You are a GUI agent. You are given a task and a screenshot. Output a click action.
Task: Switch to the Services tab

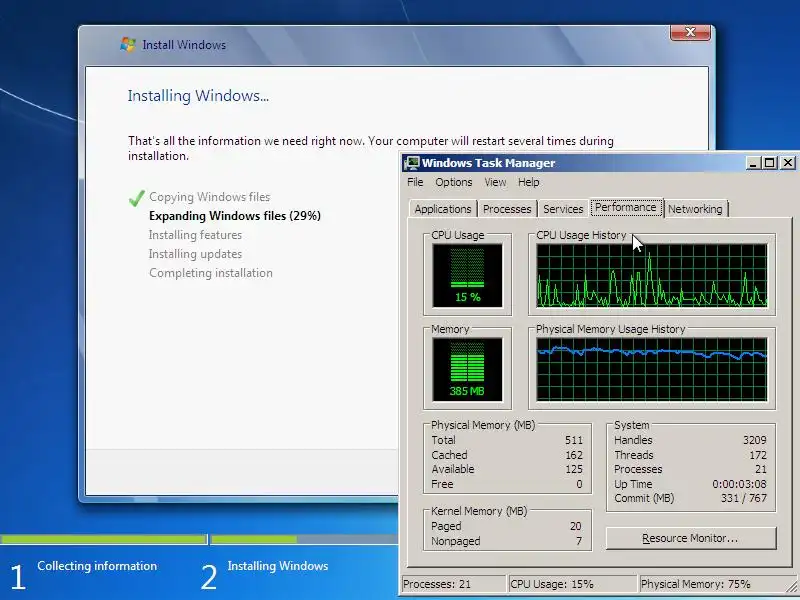(x=563, y=209)
